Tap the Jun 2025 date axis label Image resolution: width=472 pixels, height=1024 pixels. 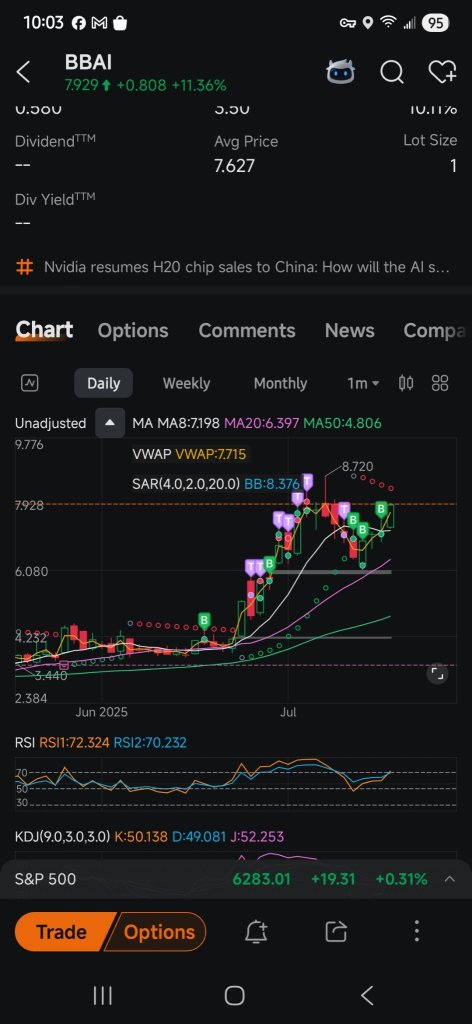tap(101, 712)
